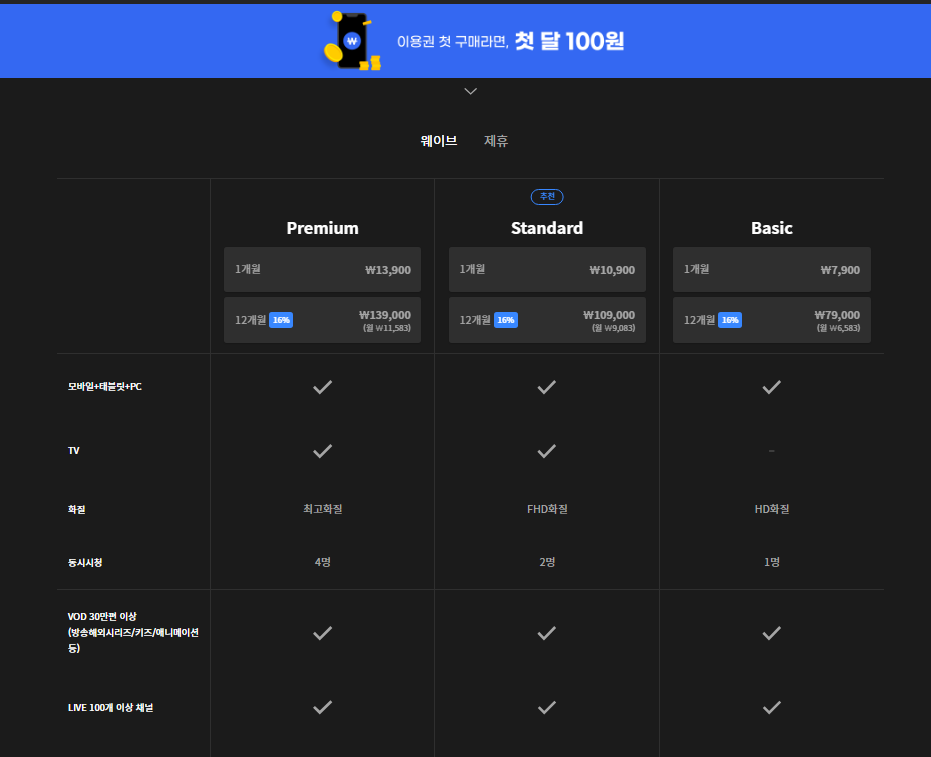Click the LIVE 100개 이상 채널 label

point(110,708)
